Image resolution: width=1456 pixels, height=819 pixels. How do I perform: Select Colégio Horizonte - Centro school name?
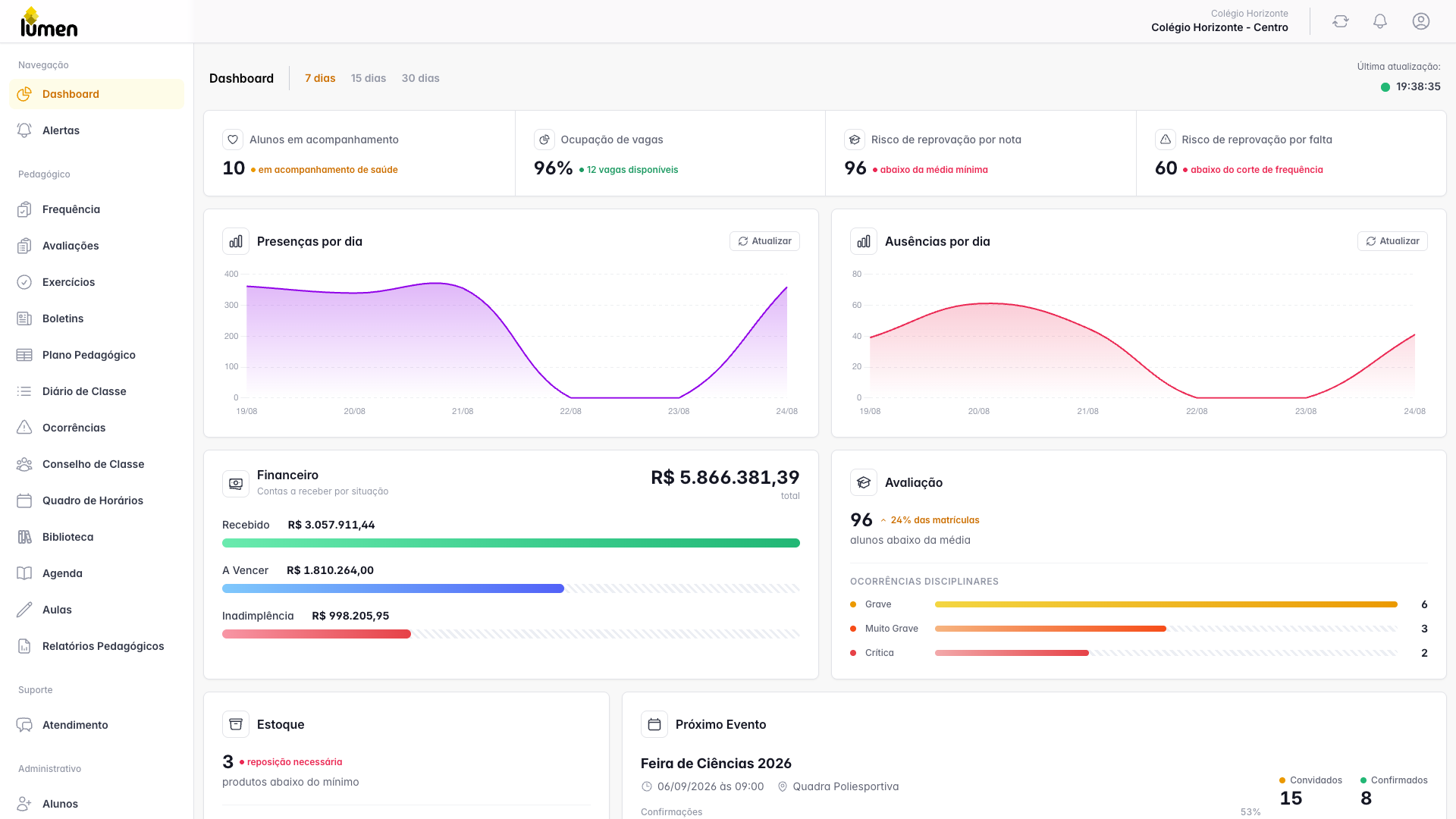pos(1219,27)
